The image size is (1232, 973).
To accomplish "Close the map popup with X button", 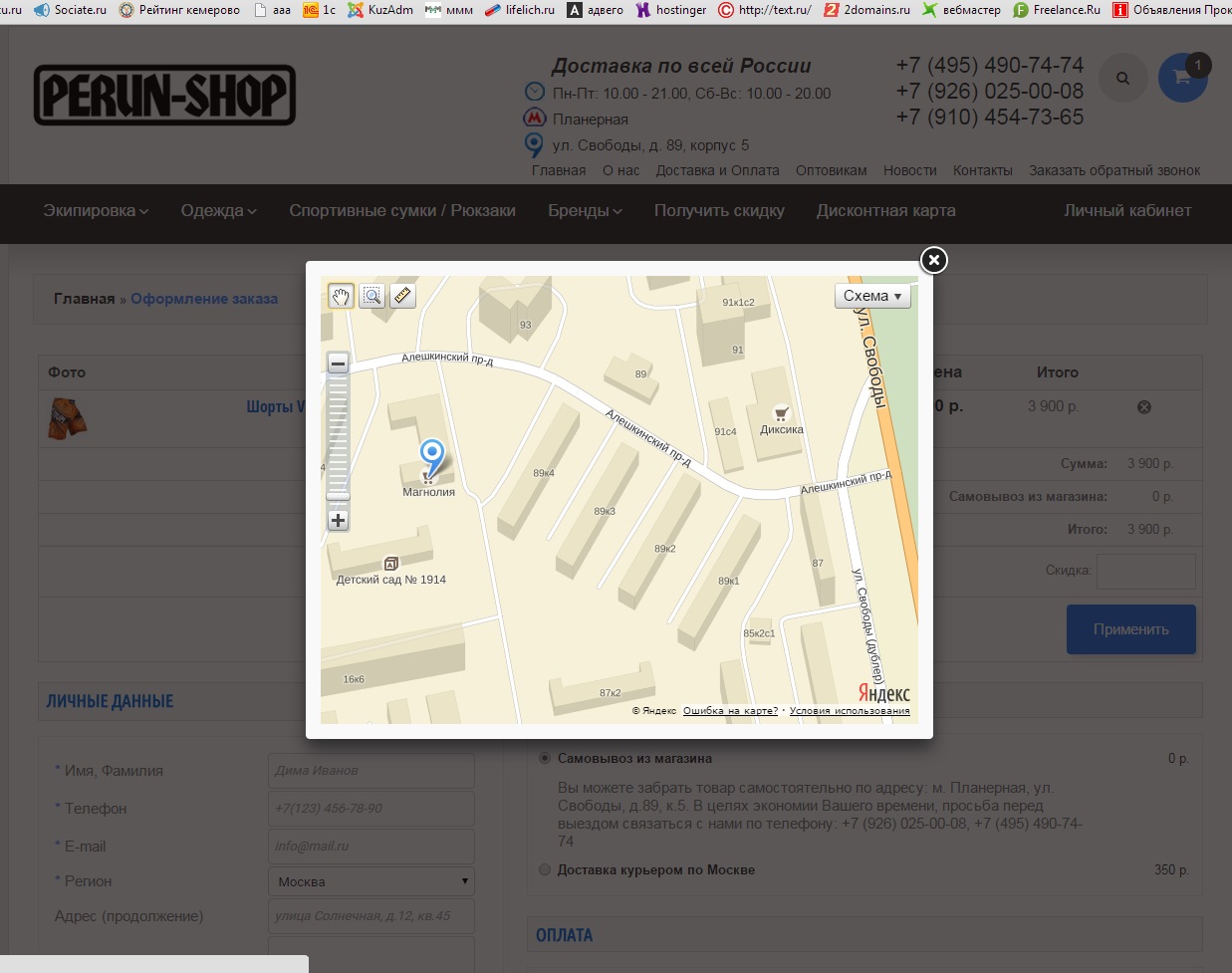I will 933,260.
